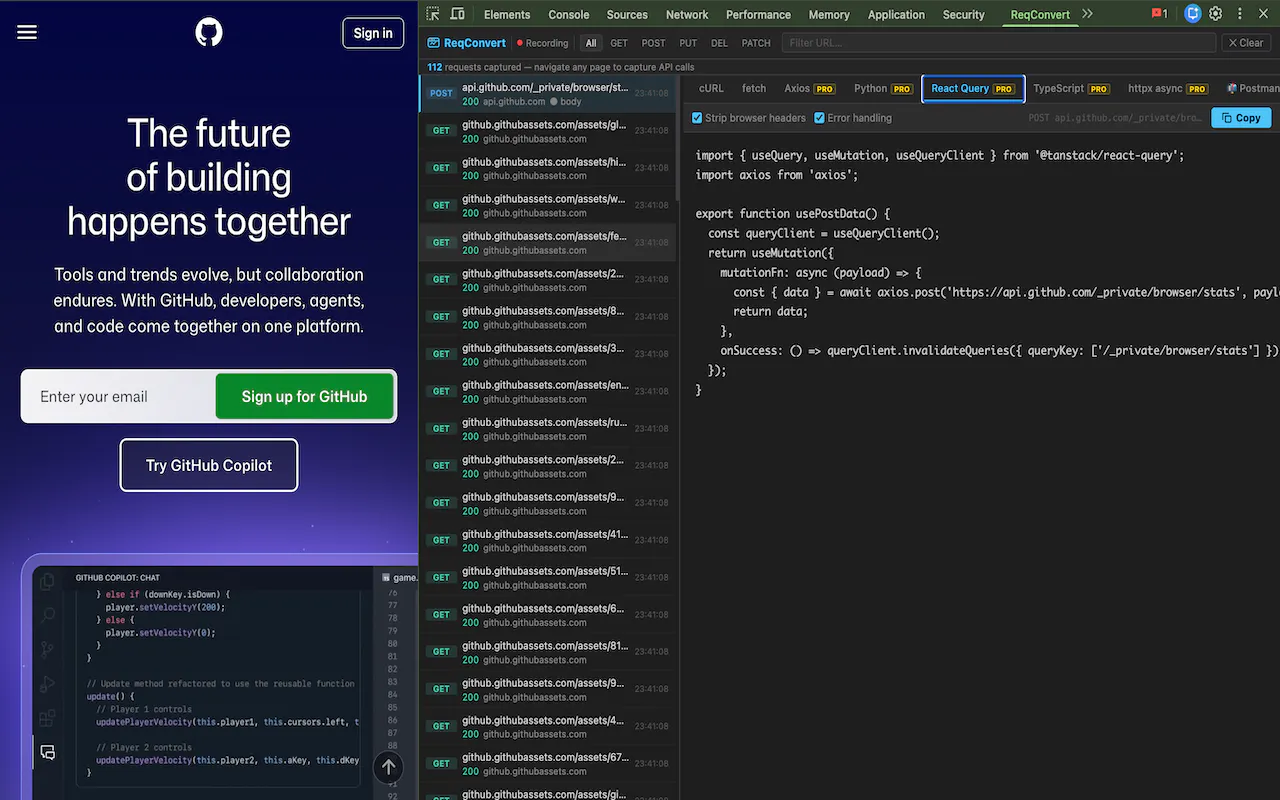Select the GET request ending assets/41…
The height and width of the screenshot is (800, 1280).
coord(549,540)
